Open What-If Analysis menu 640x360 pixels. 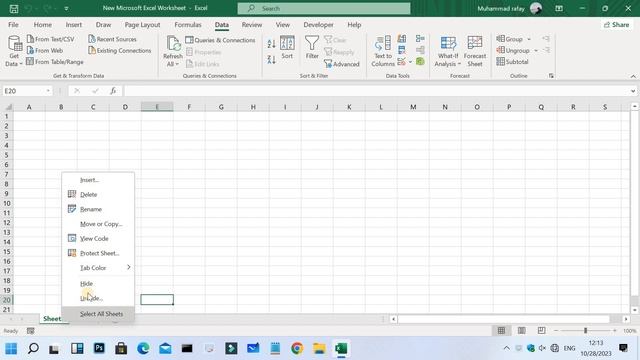pos(448,51)
